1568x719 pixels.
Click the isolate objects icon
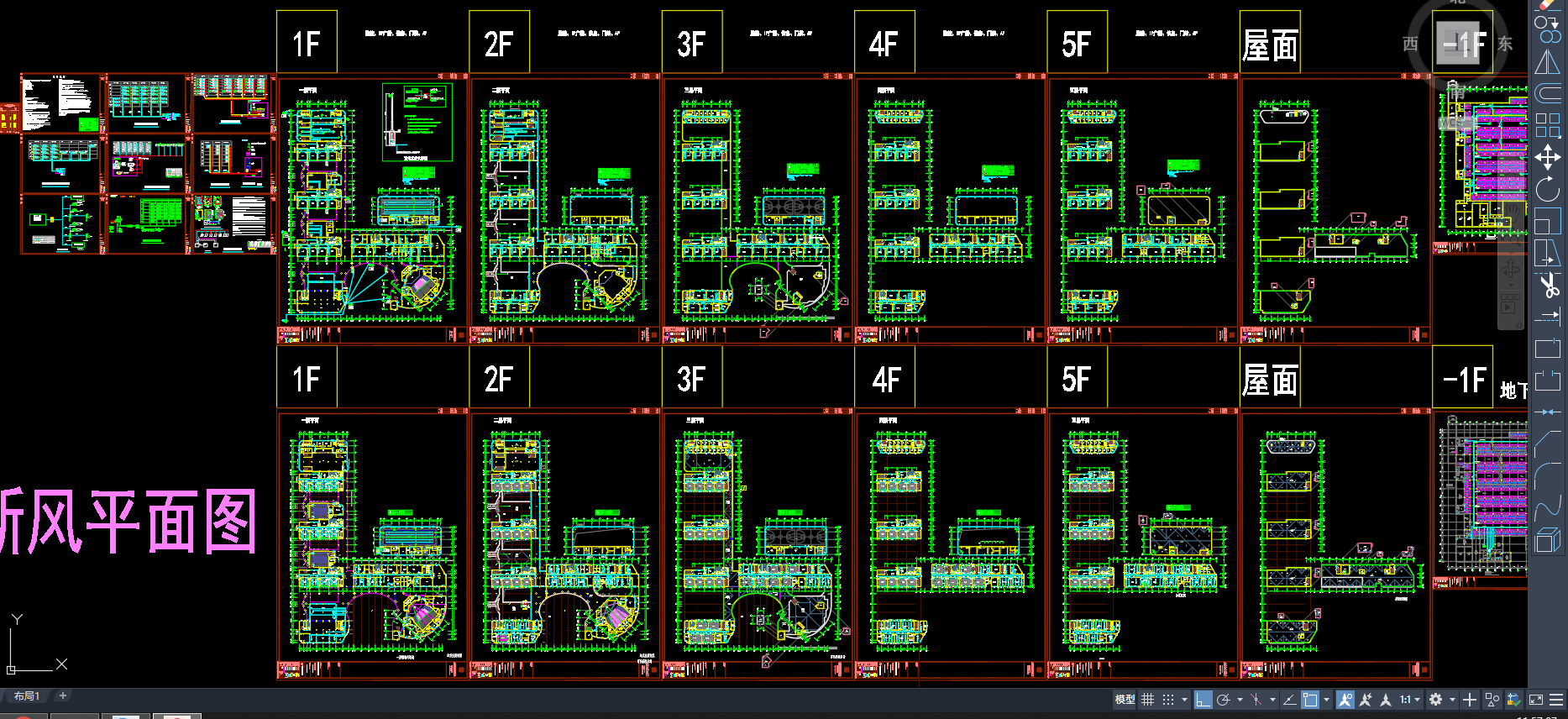[1492, 700]
